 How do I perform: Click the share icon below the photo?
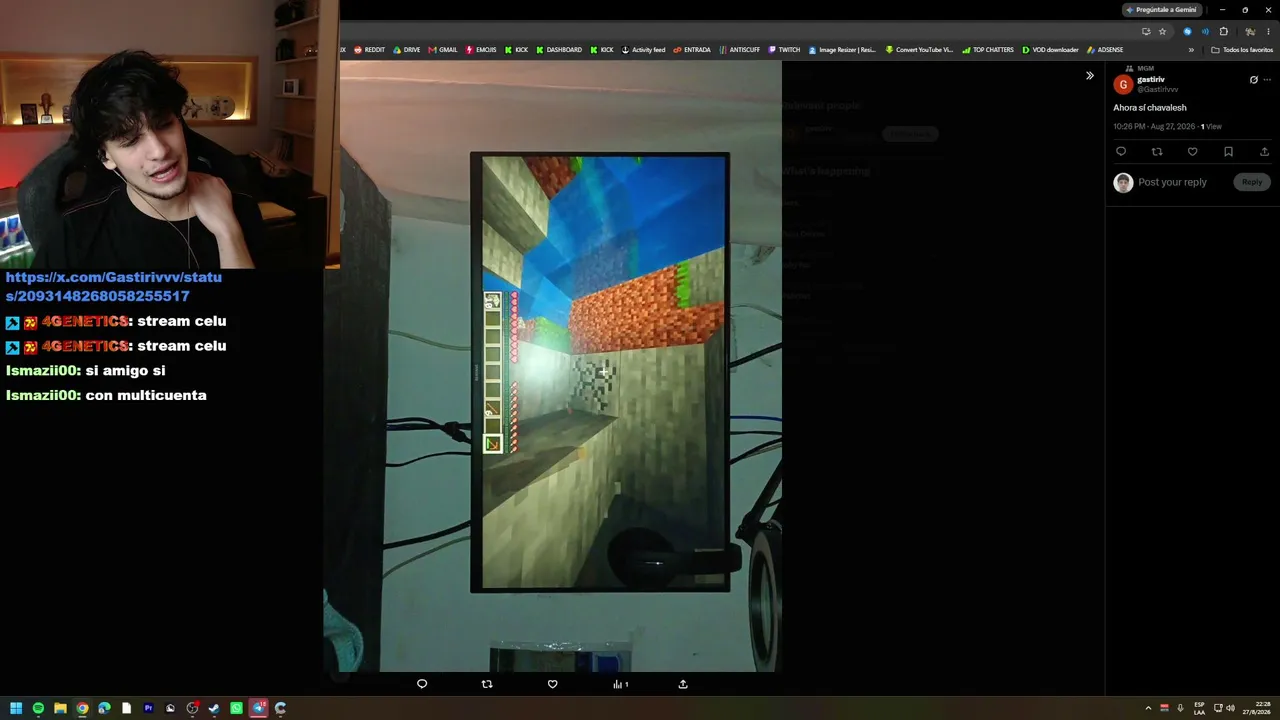click(x=683, y=684)
